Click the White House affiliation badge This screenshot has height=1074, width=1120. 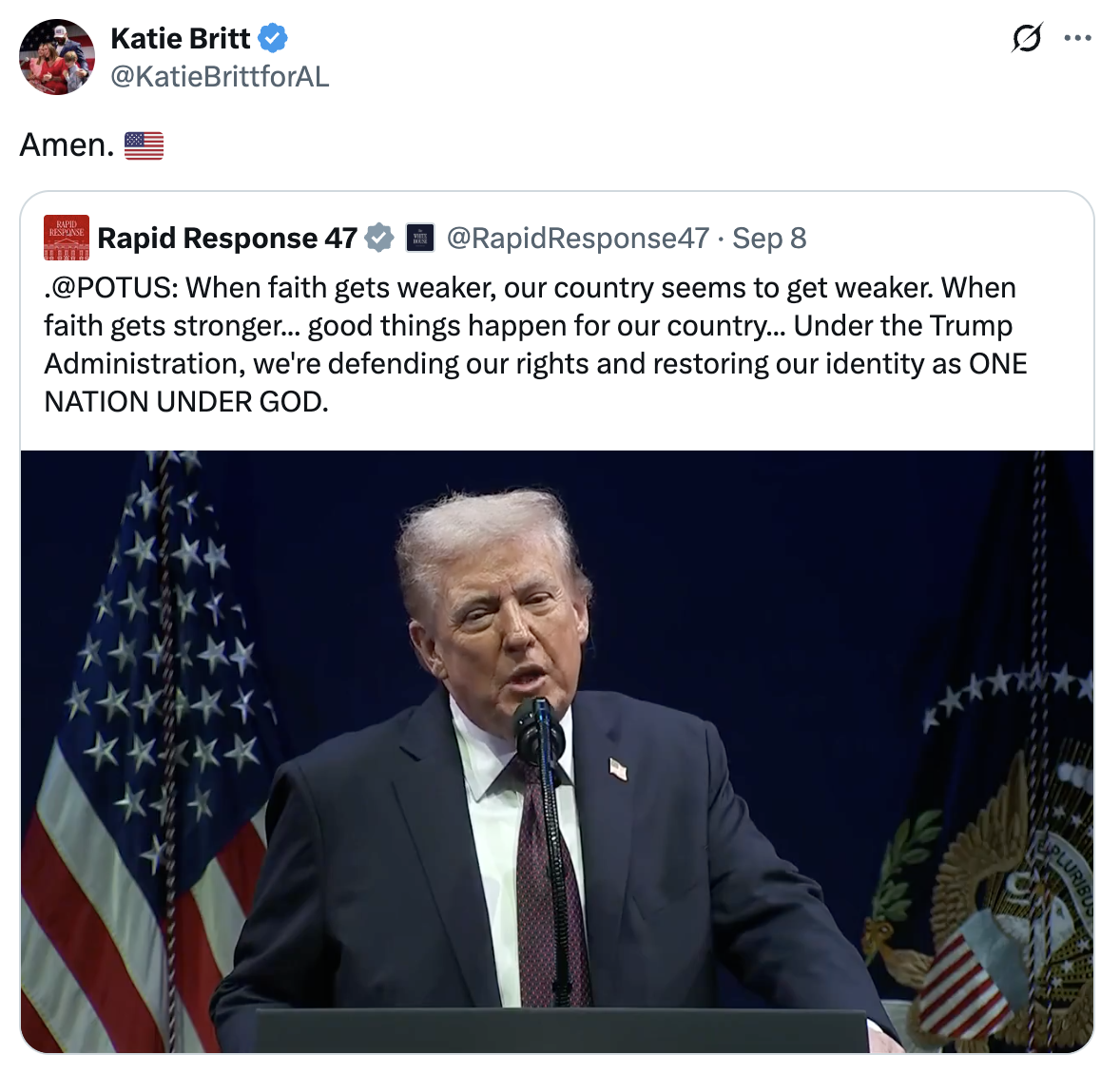[x=420, y=238]
